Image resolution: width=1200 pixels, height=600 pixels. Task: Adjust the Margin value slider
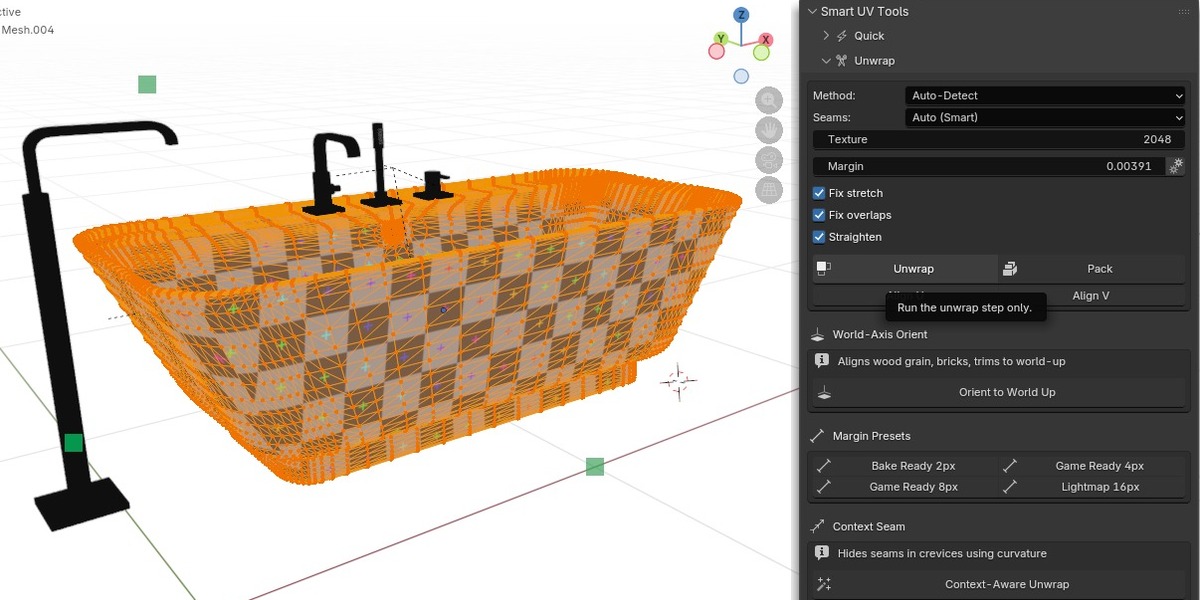point(989,166)
